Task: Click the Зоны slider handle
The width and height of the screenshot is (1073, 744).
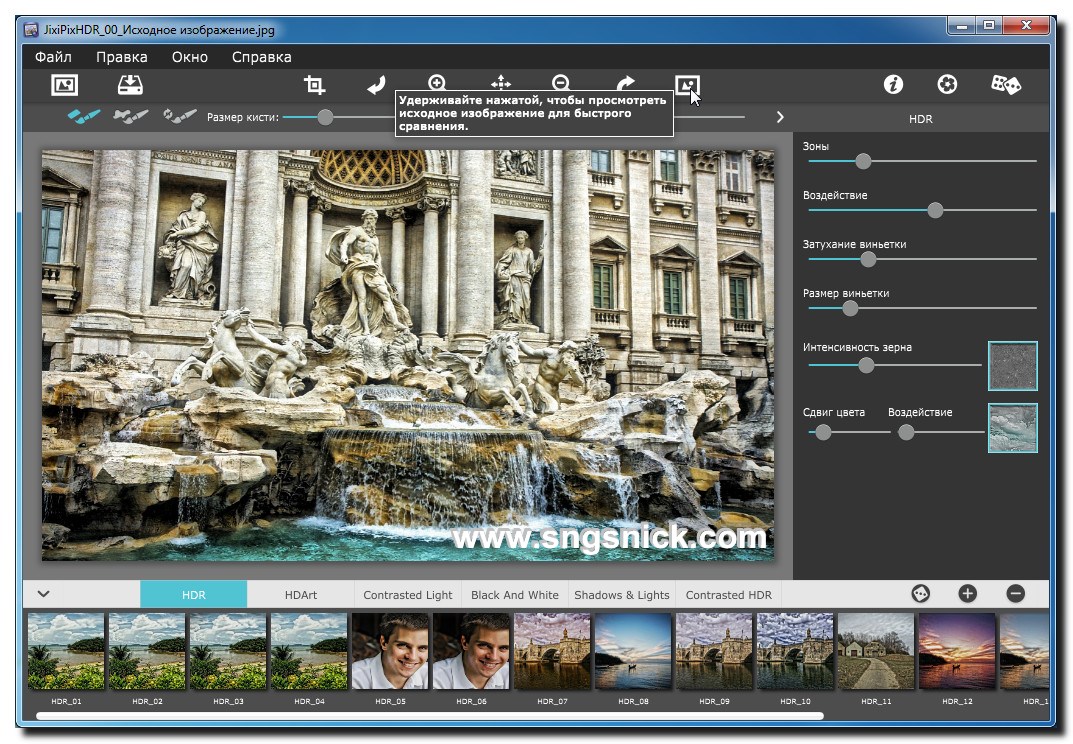Action: [864, 161]
